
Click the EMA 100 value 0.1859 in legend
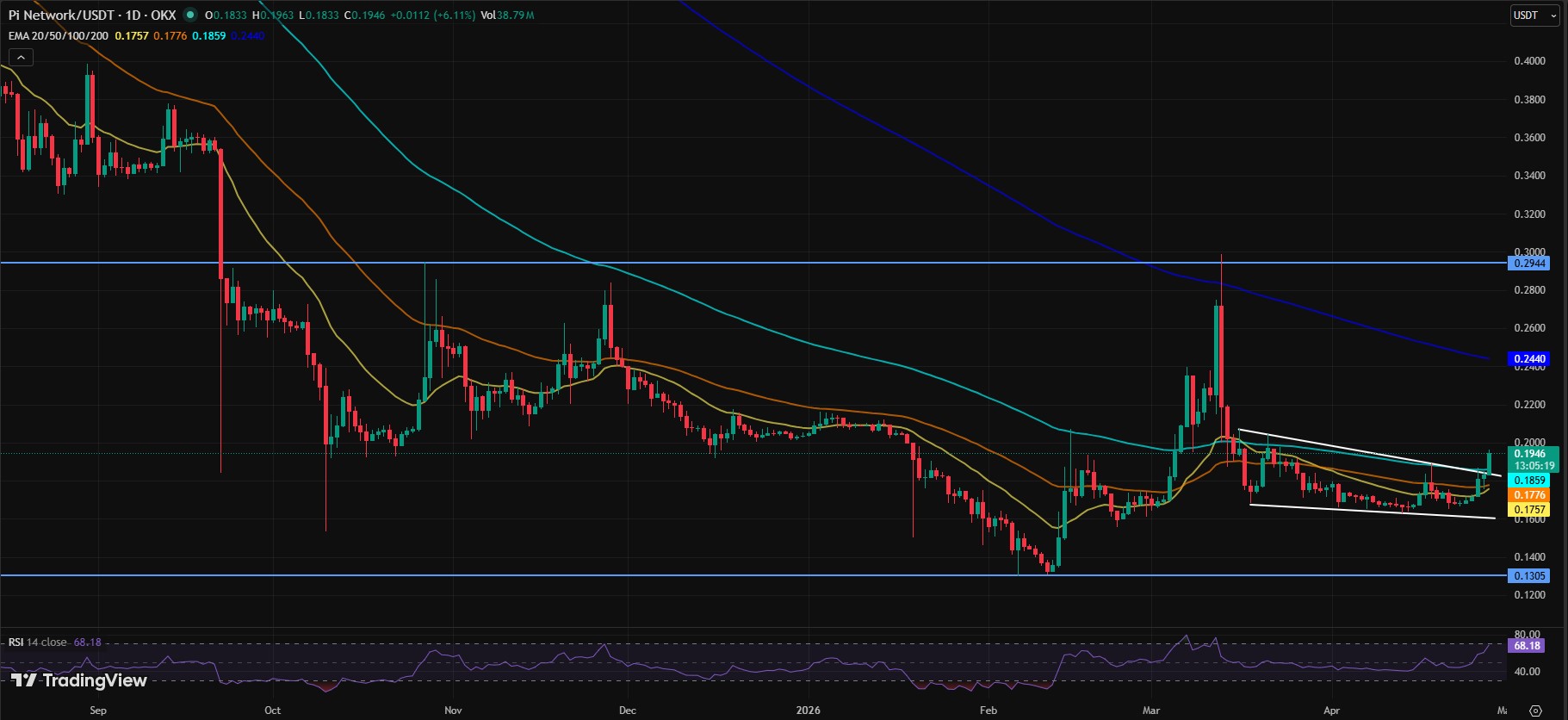click(x=209, y=35)
